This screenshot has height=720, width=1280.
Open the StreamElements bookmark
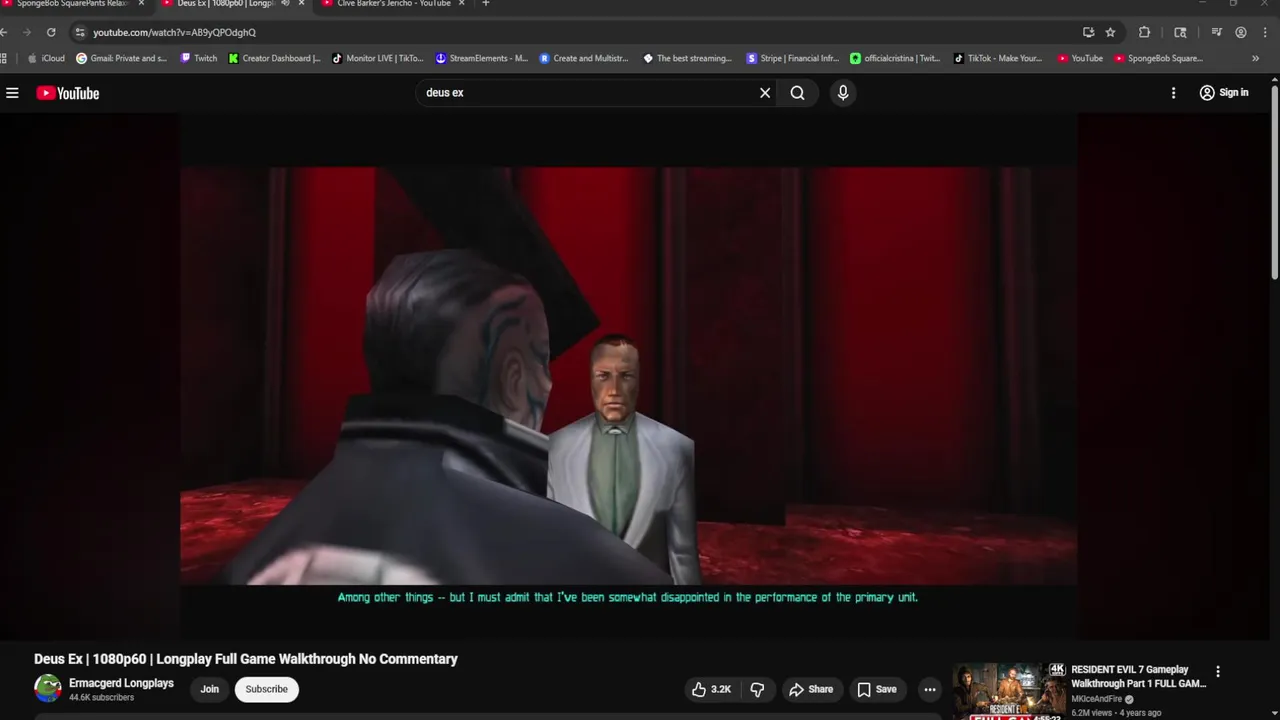pyautogui.click(x=481, y=58)
